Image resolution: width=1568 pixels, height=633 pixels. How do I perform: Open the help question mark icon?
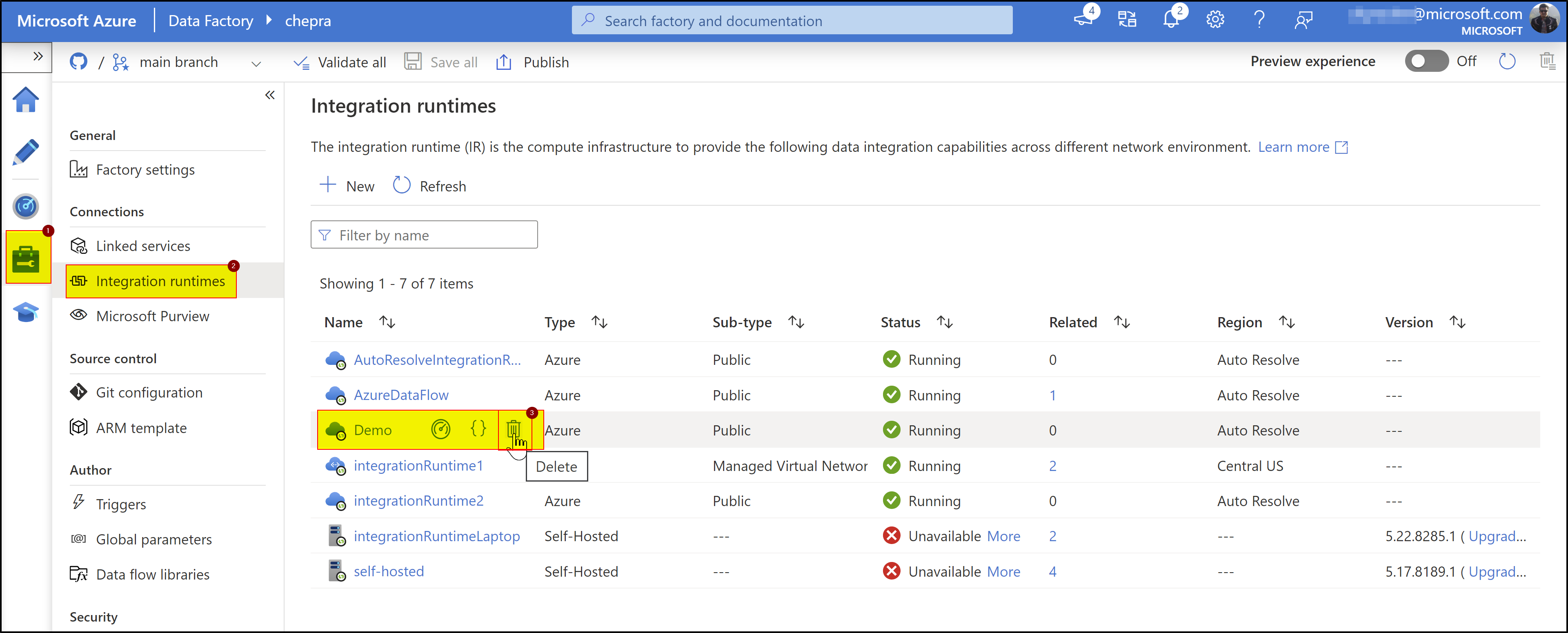[x=1259, y=20]
